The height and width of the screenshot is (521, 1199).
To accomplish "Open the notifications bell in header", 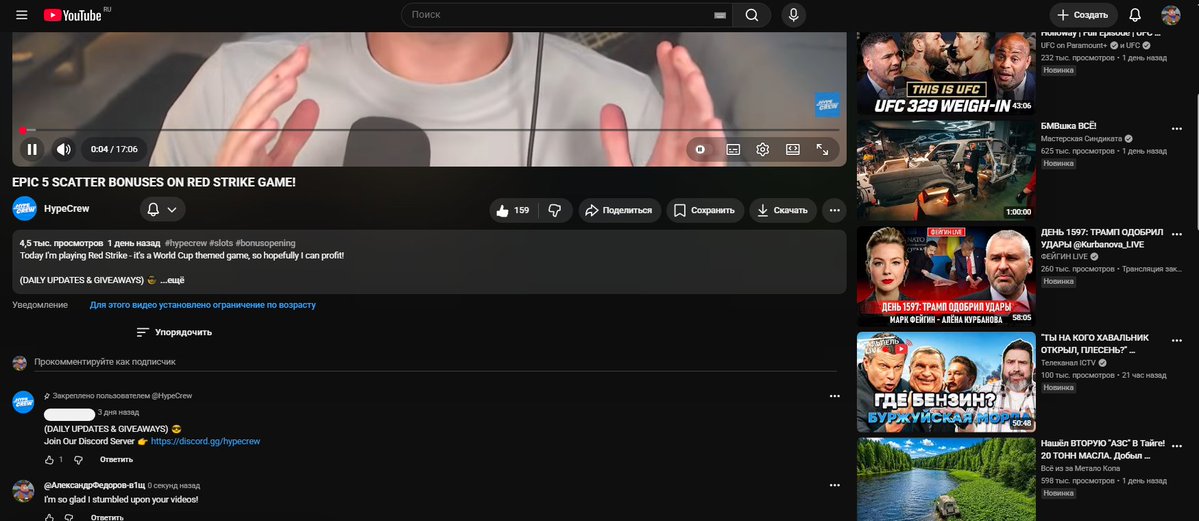I will point(1136,15).
